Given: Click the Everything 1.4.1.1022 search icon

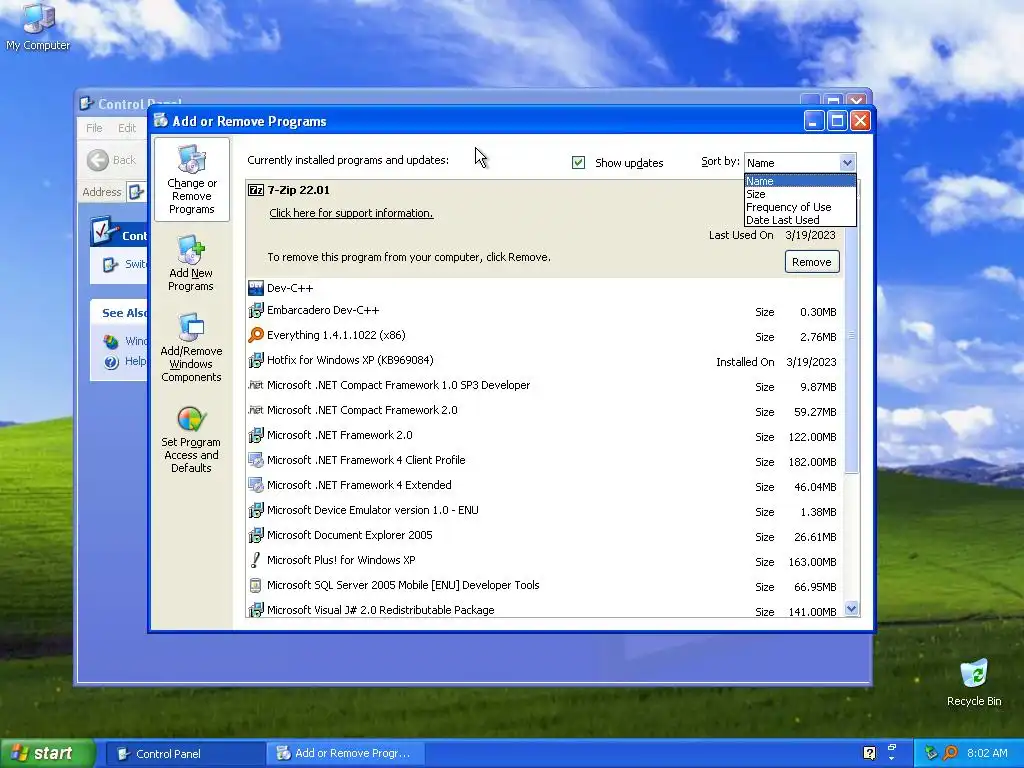Looking at the screenshot, I should (x=256, y=335).
